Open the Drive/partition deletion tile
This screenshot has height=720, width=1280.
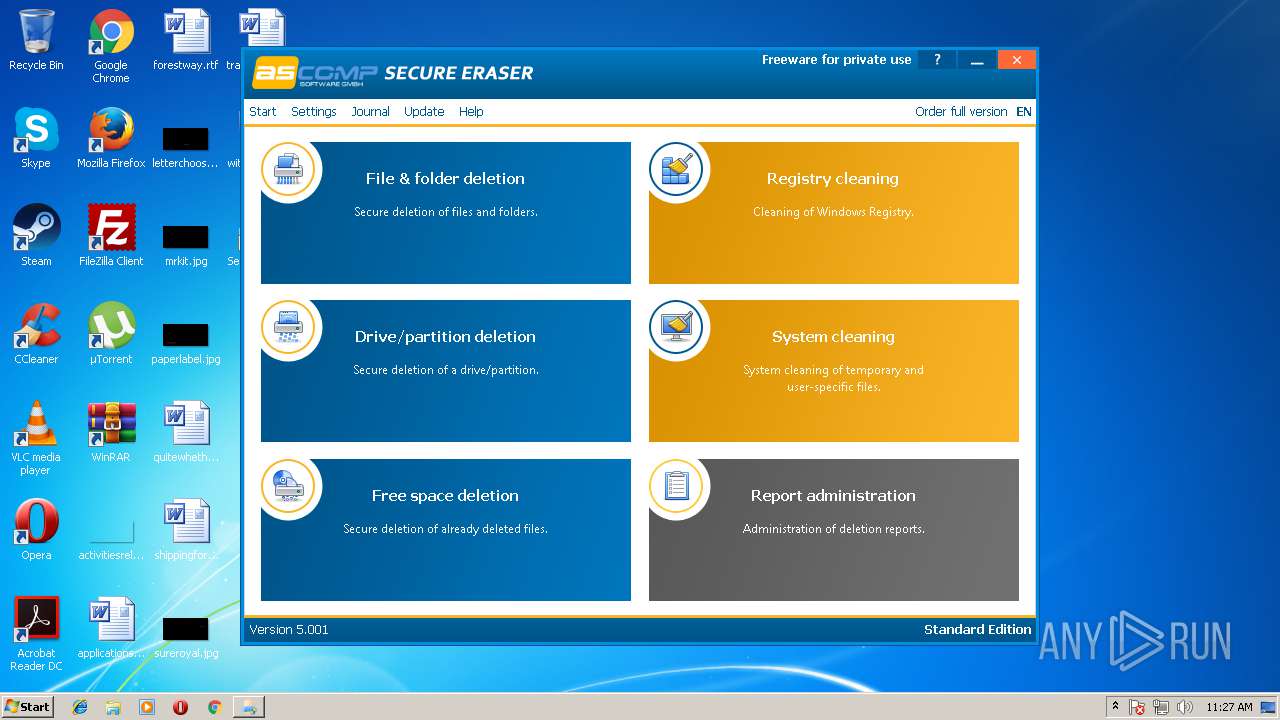point(446,371)
